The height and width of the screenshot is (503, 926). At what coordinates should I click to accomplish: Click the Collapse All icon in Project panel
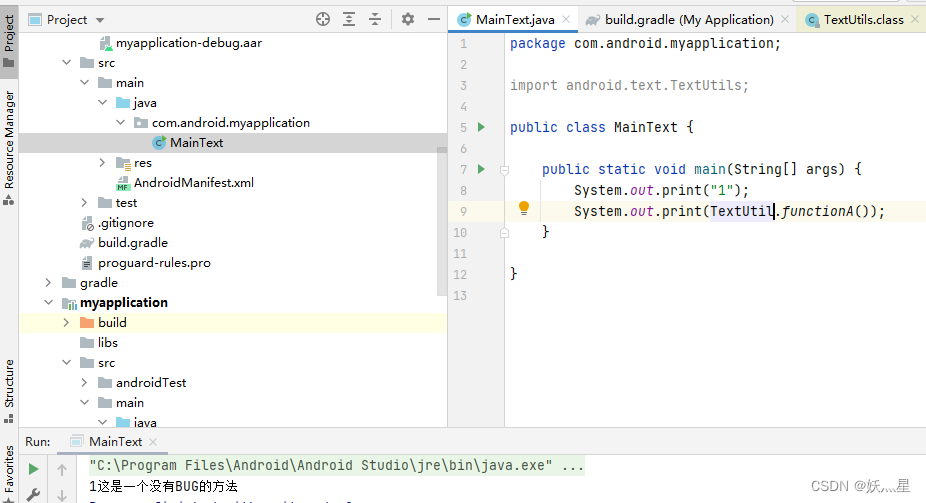(x=375, y=19)
